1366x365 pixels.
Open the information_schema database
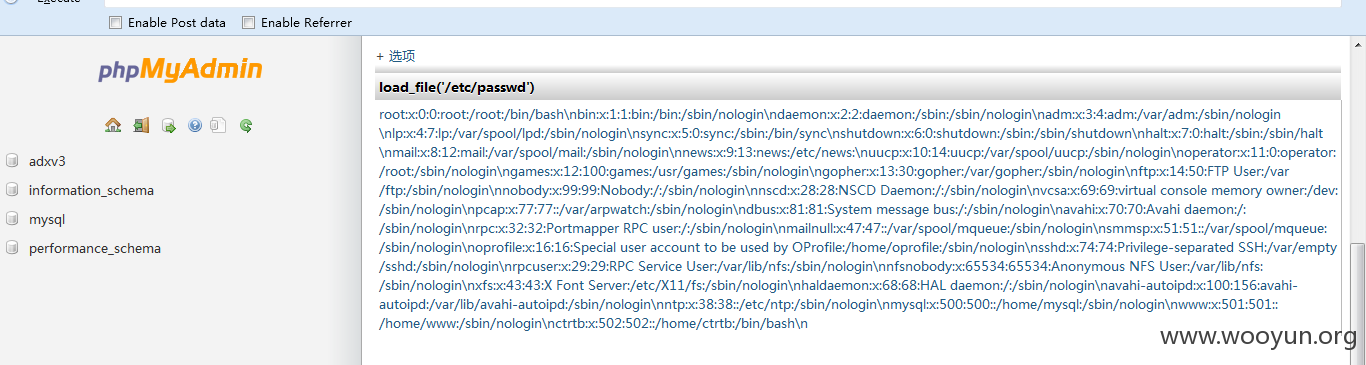pos(91,190)
